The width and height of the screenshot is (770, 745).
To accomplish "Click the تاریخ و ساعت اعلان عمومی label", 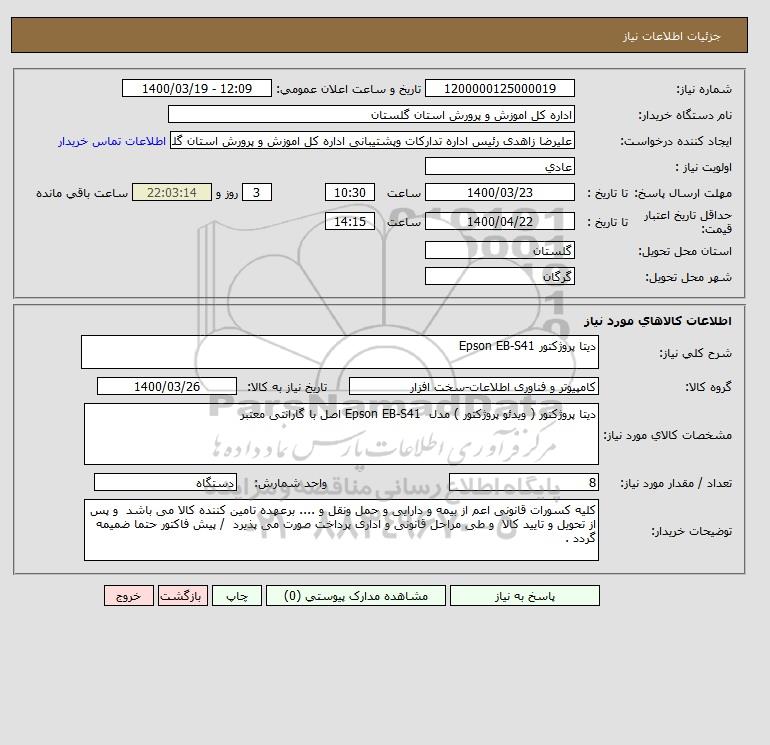I will point(349,89).
